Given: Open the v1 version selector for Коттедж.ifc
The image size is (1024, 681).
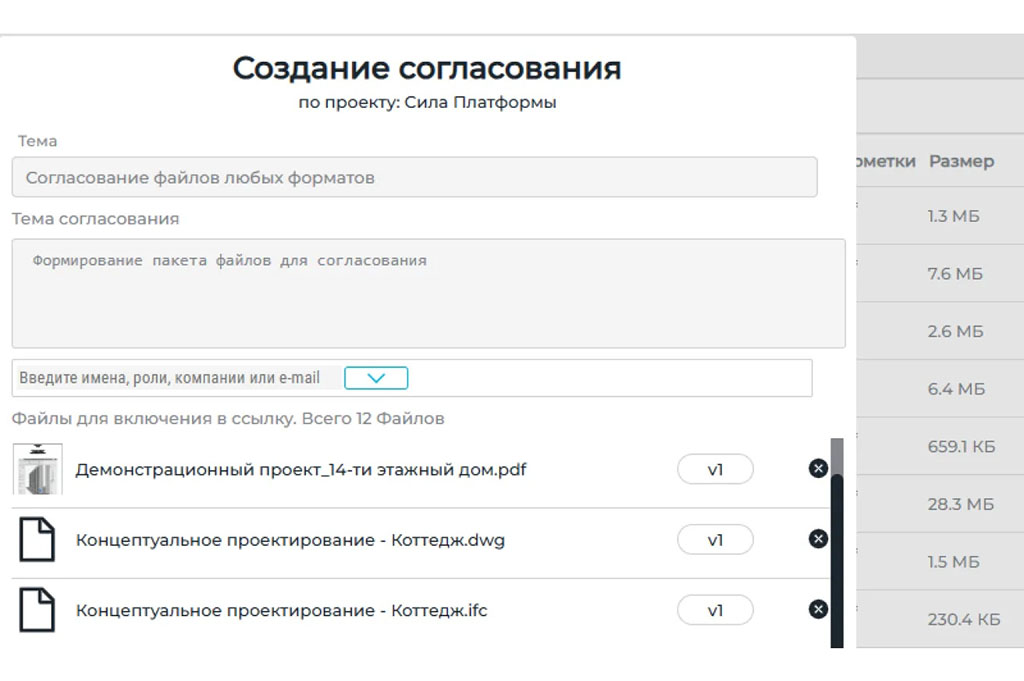Looking at the screenshot, I should point(715,610).
